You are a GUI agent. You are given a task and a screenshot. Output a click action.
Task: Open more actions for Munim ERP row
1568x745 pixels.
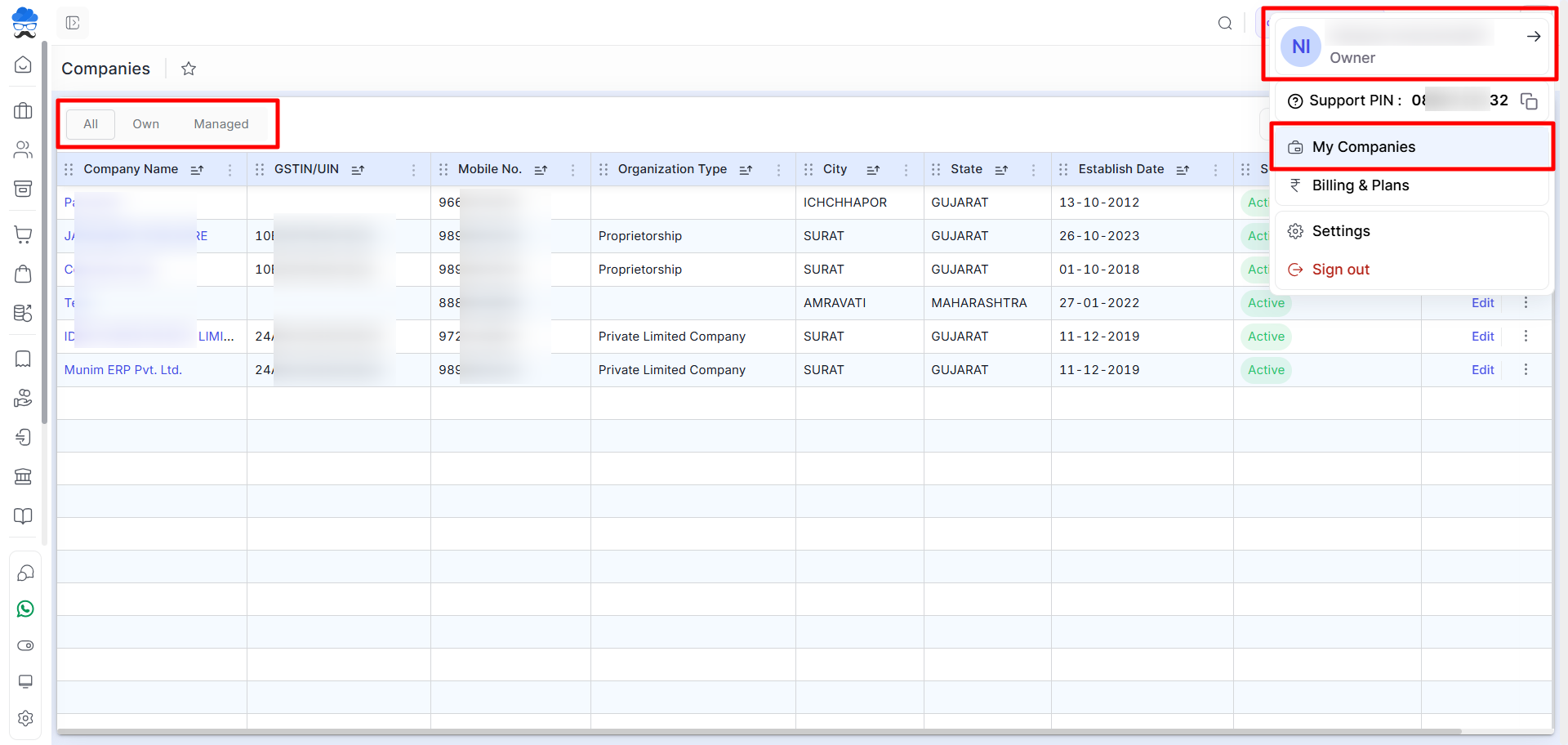tap(1525, 369)
